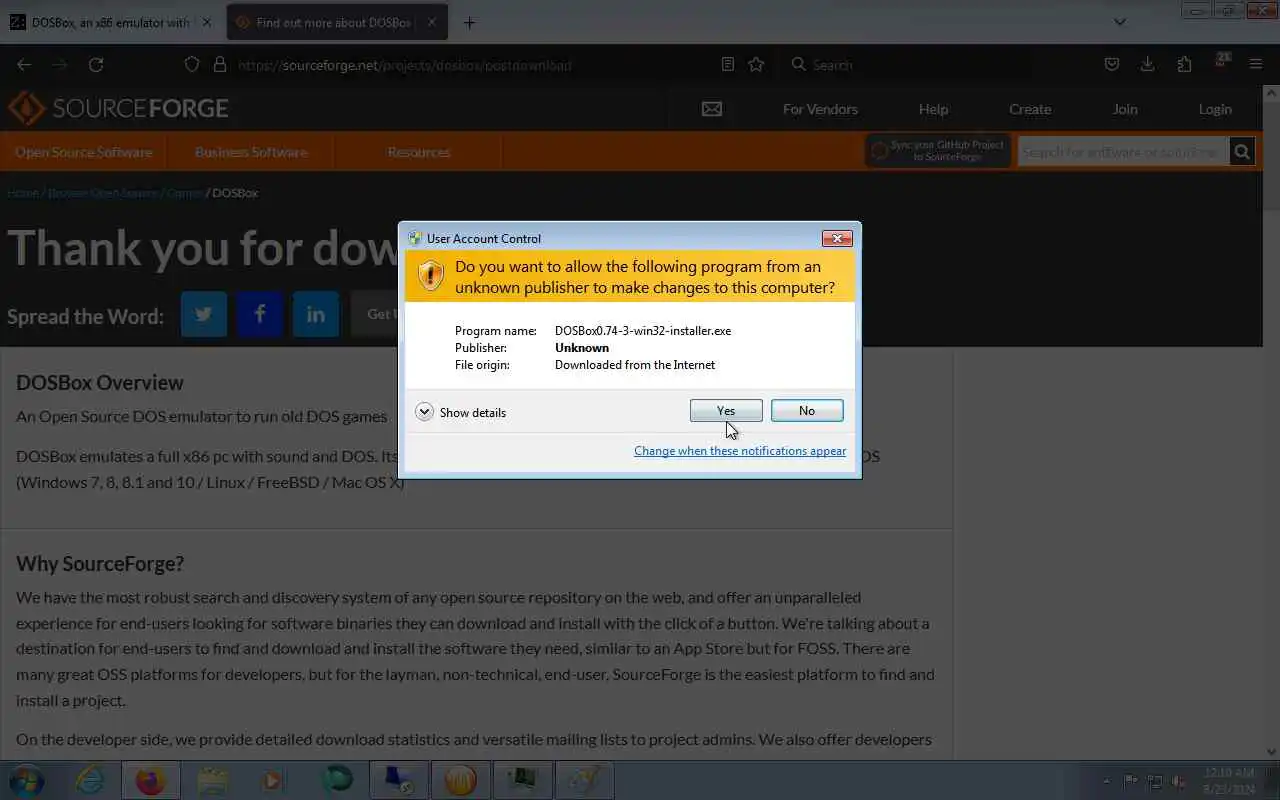Click the SourceForge search magnifier button
1280x800 pixels.
[x=1242, y=152]
